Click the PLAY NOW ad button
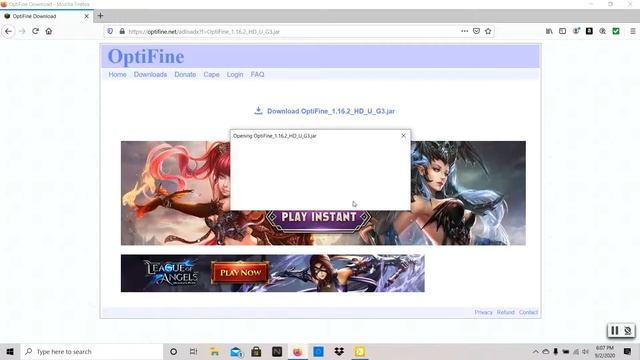Screen dimensions: 640x360 [240, 273]
